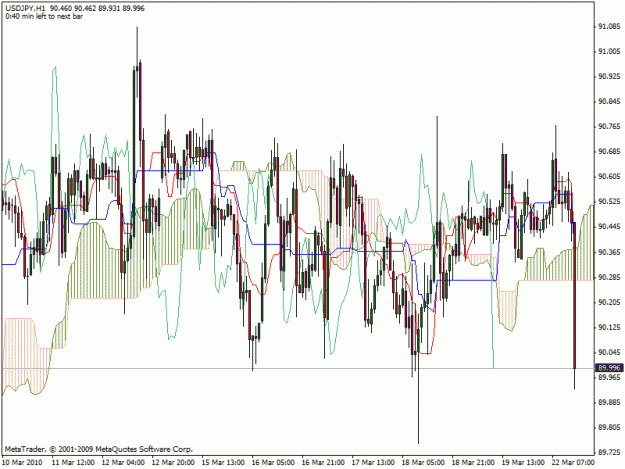Click the 90.205 price level label
The width and height of the screenshot is (625, 469).
[609, 302]
